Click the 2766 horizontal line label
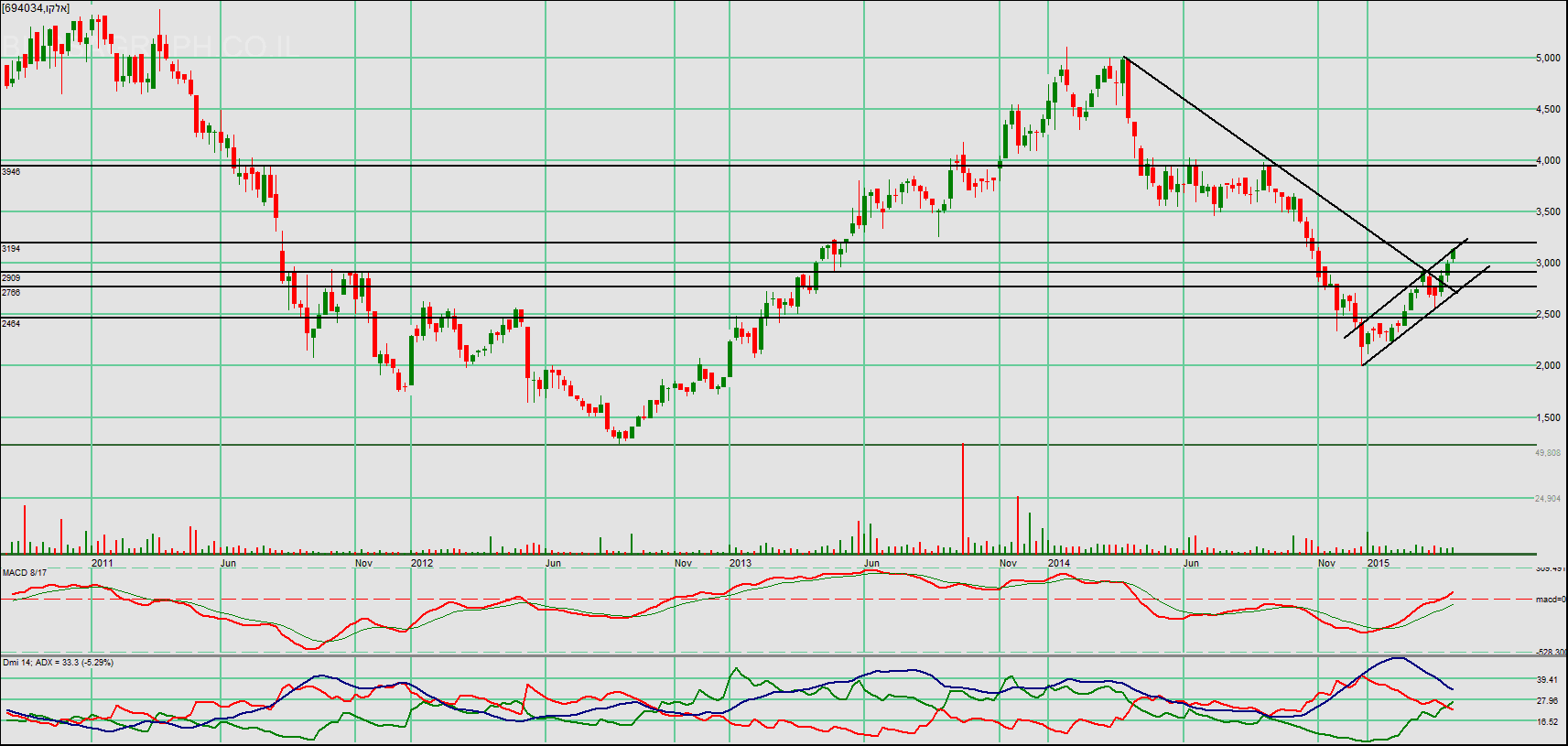Viewport: 1568px width, 746px height. 11,293
